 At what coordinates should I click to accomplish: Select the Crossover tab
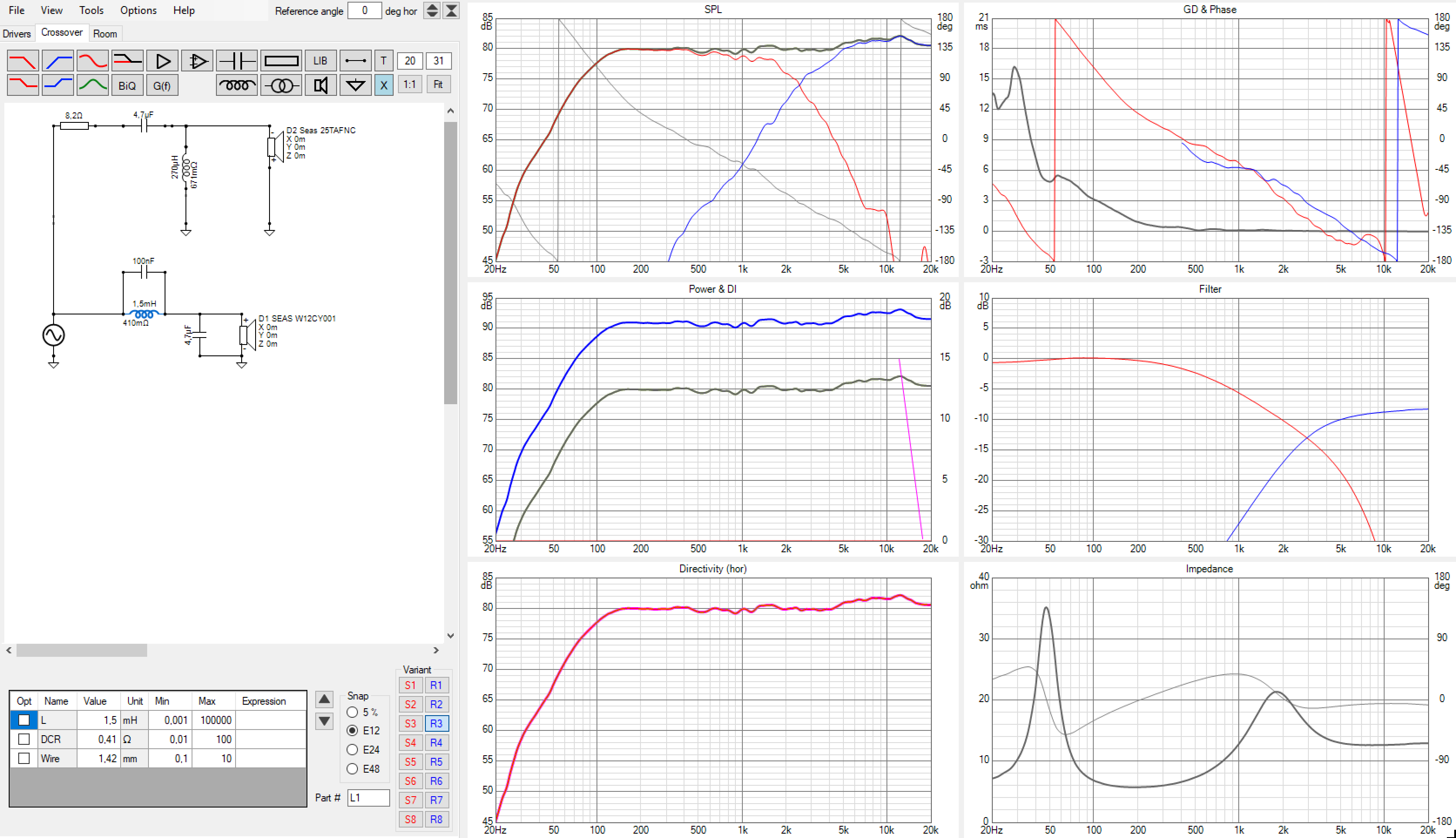click(61, 33)
